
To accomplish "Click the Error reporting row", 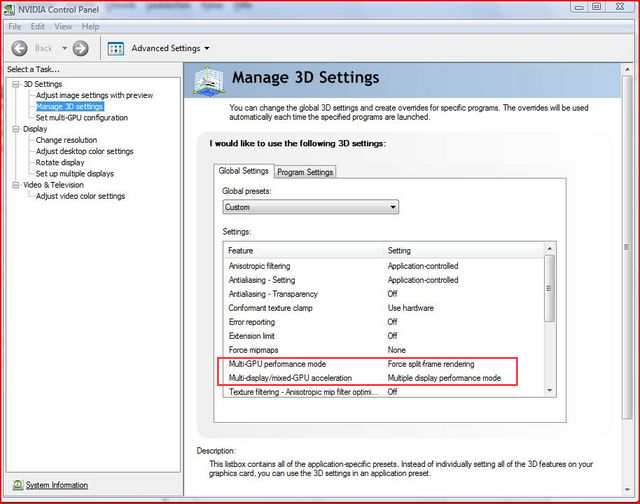I will point(384,322).
